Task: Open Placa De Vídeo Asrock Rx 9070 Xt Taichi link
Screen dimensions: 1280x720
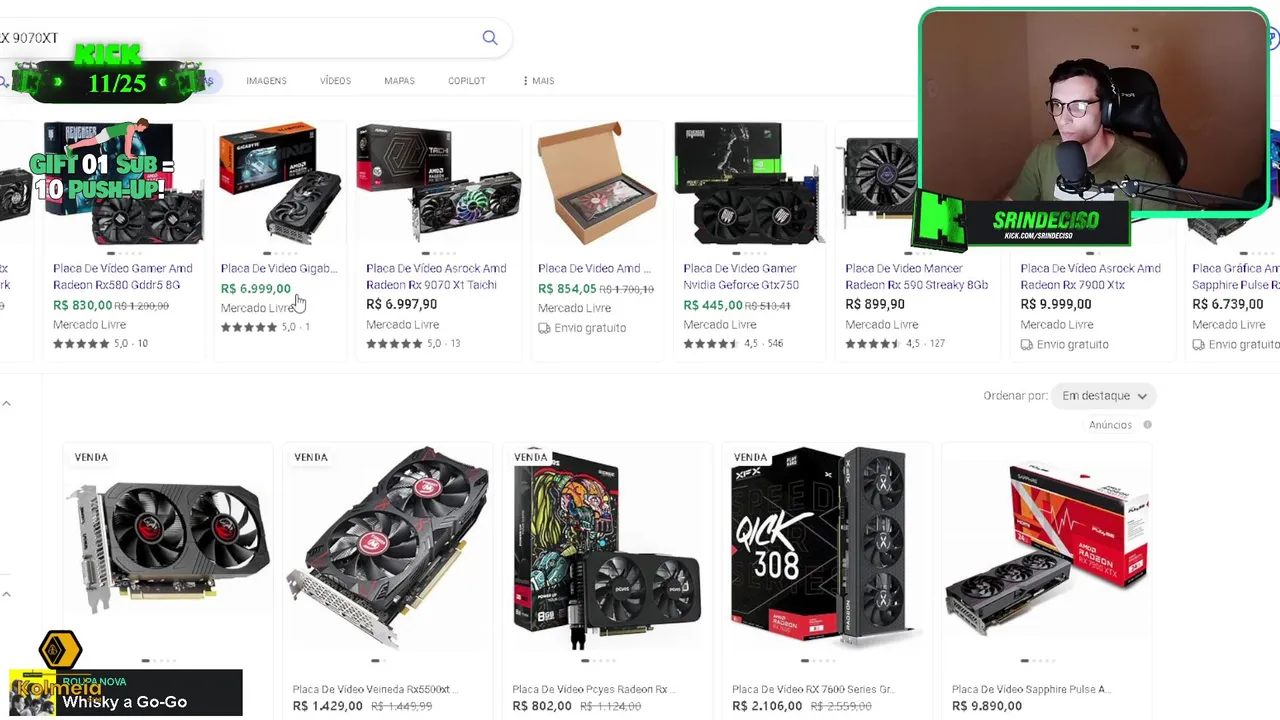Action: coord(436,276)
